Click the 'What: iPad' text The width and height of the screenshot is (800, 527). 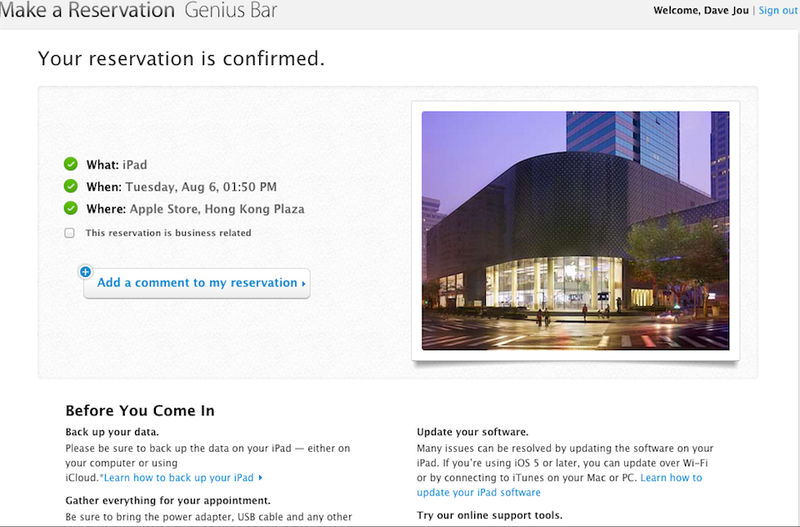pyautogui.click(x=116, y=165)
